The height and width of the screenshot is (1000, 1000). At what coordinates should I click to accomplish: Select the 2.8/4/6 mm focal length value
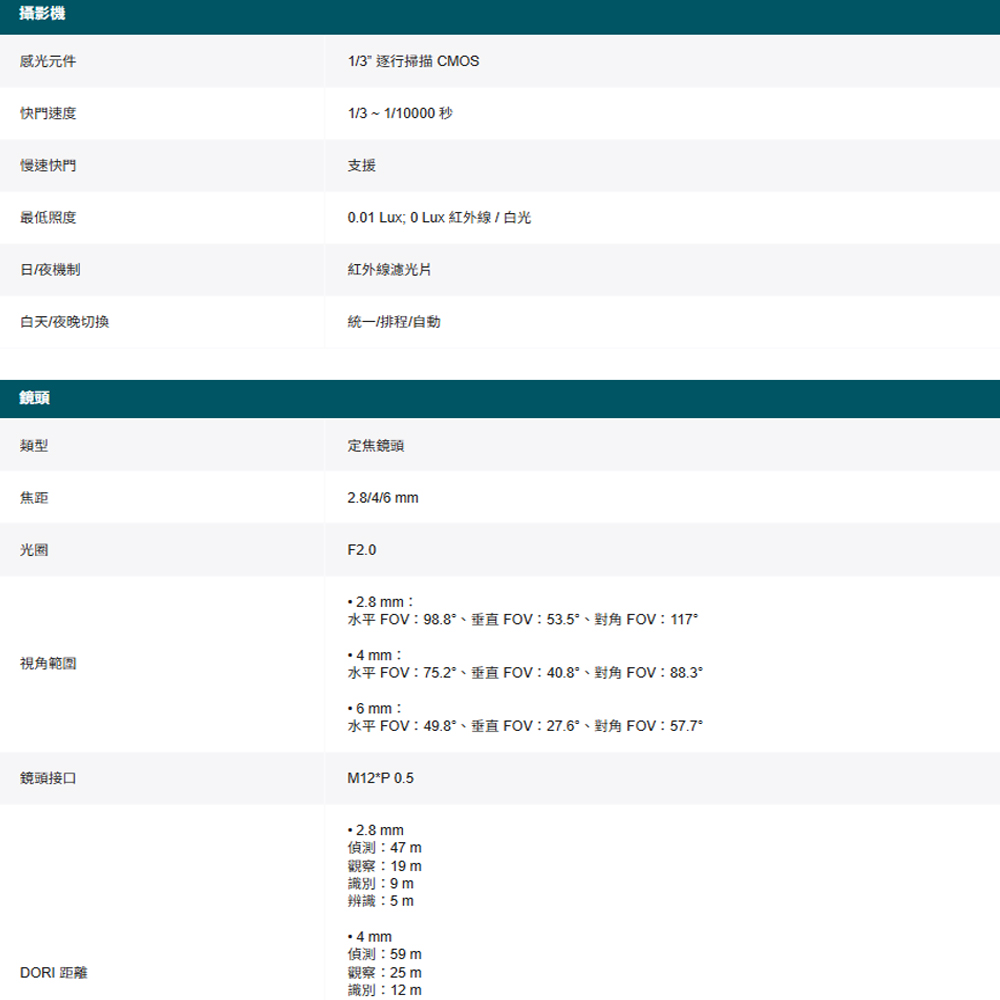coord(383,498)
